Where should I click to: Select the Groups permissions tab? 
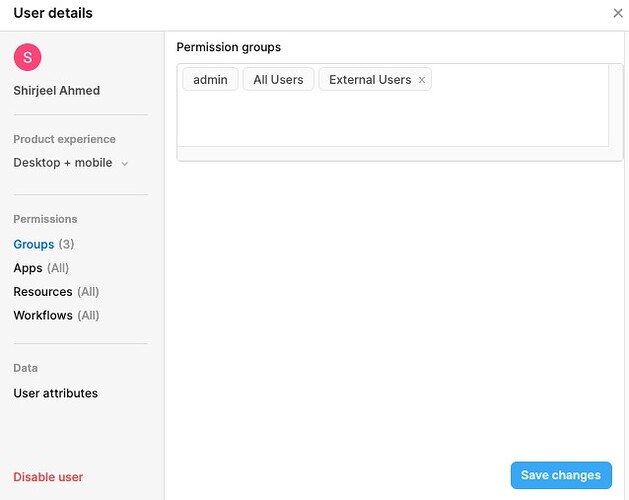coord(34,244)
